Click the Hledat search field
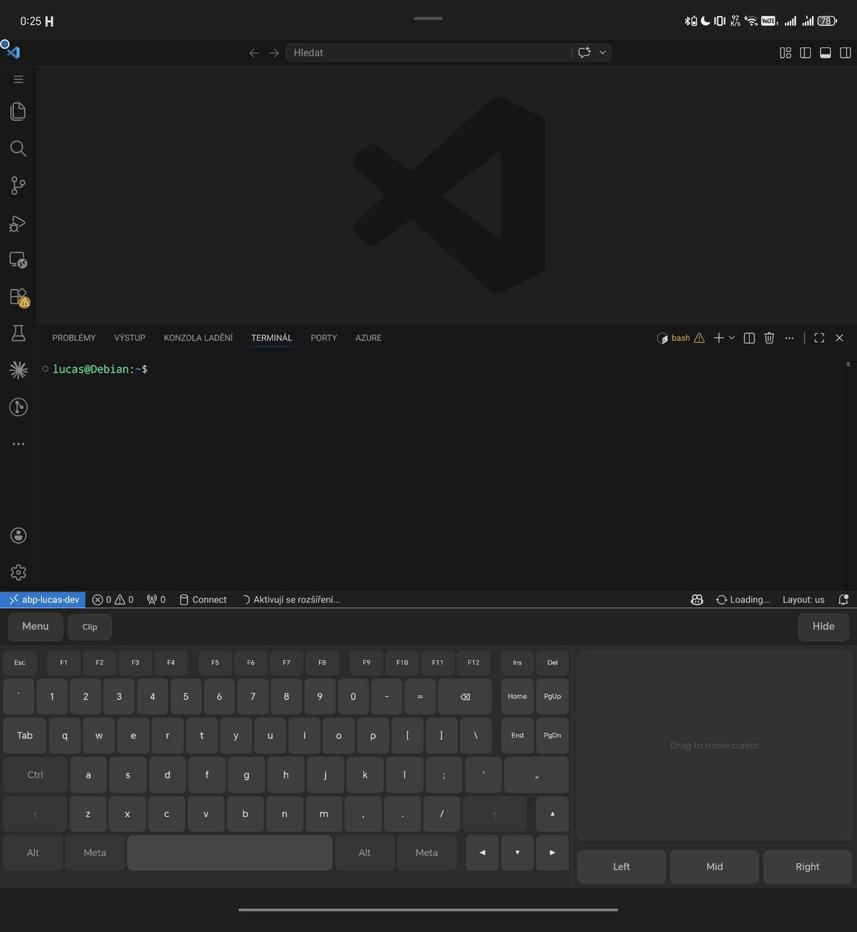This screenshot has width=857, height=932. coord(428,53)
